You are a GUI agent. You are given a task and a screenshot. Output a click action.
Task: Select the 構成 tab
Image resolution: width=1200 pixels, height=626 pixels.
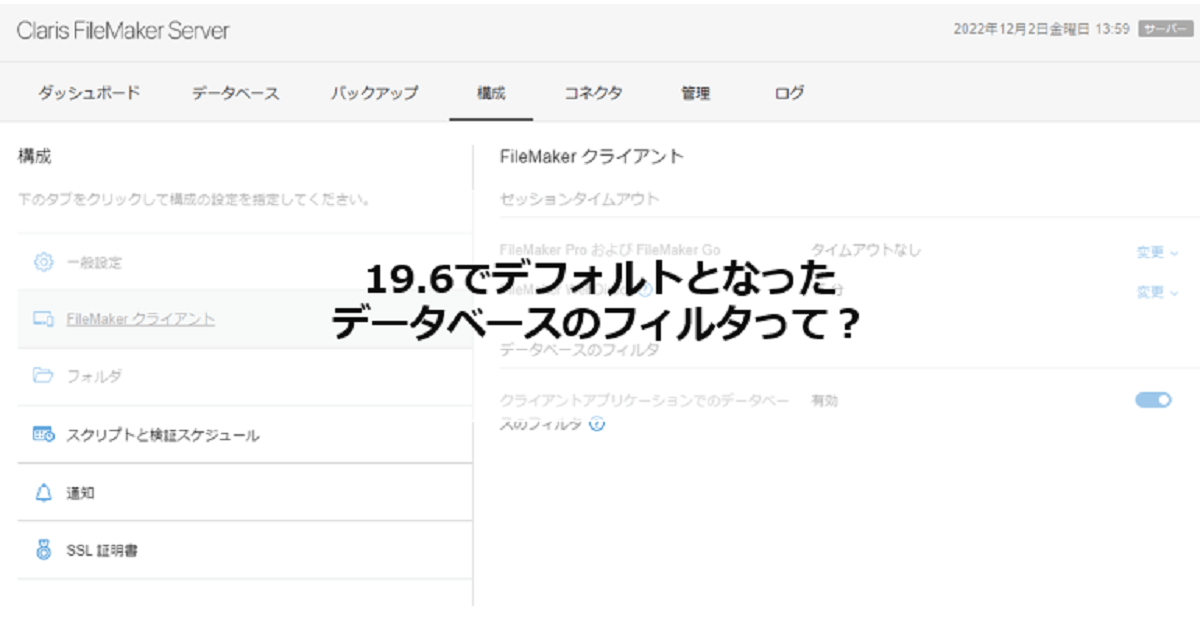491,93
